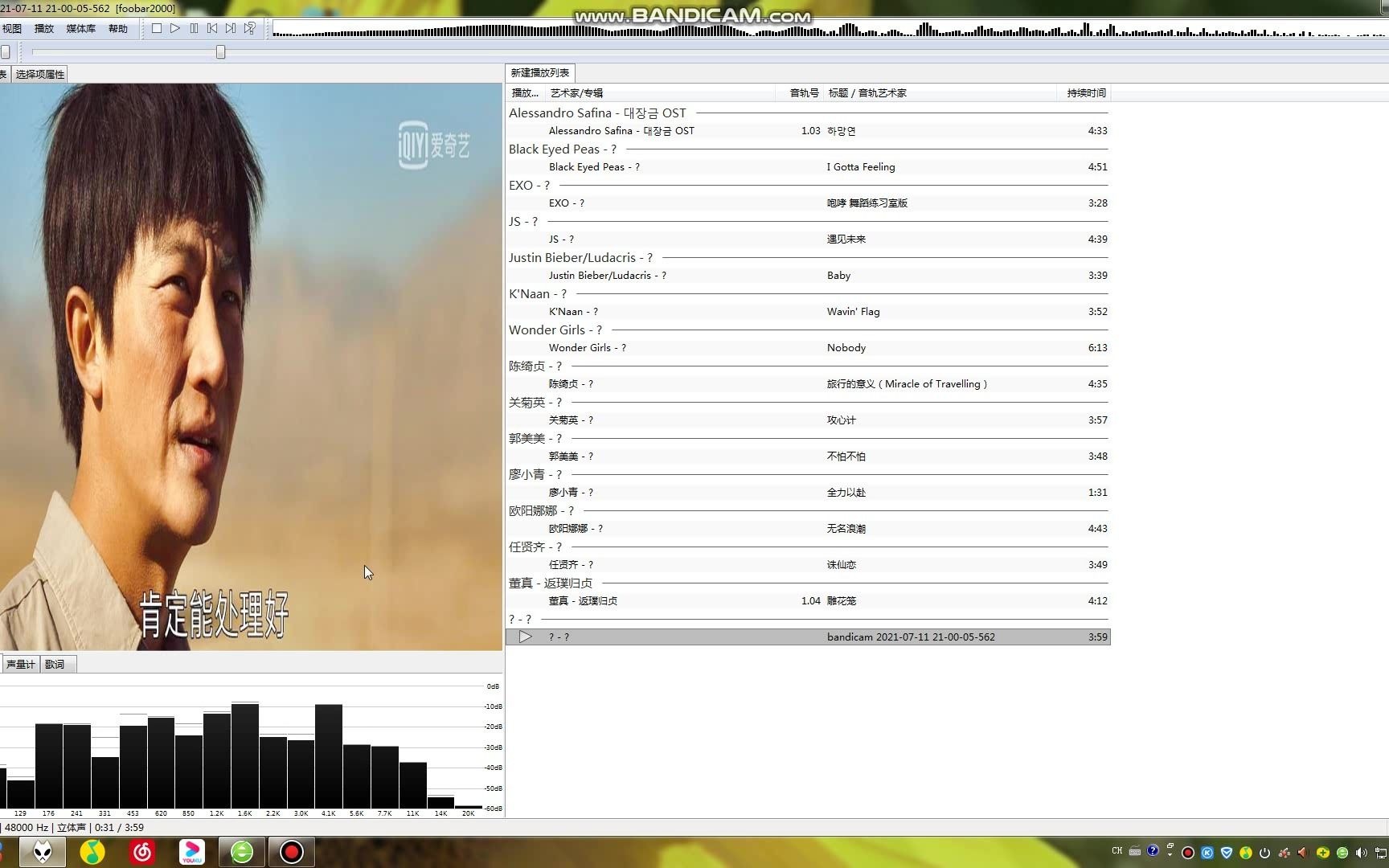The image size is (1389, 868).
Task: Open the green arrows app in the taskbar
Action: click(x=242, y=852)
